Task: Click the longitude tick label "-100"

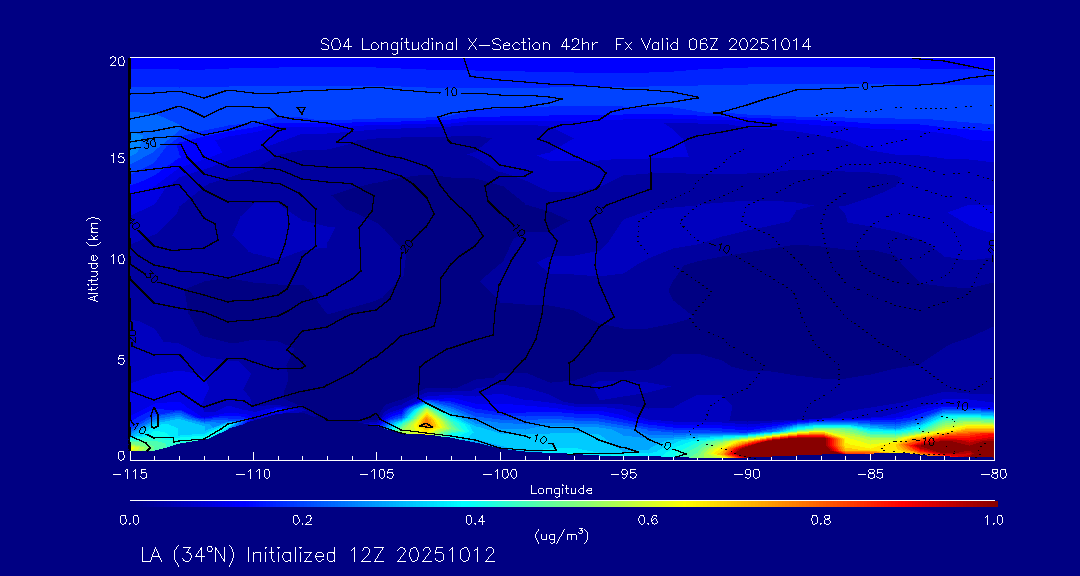Action: pos(500,475)
